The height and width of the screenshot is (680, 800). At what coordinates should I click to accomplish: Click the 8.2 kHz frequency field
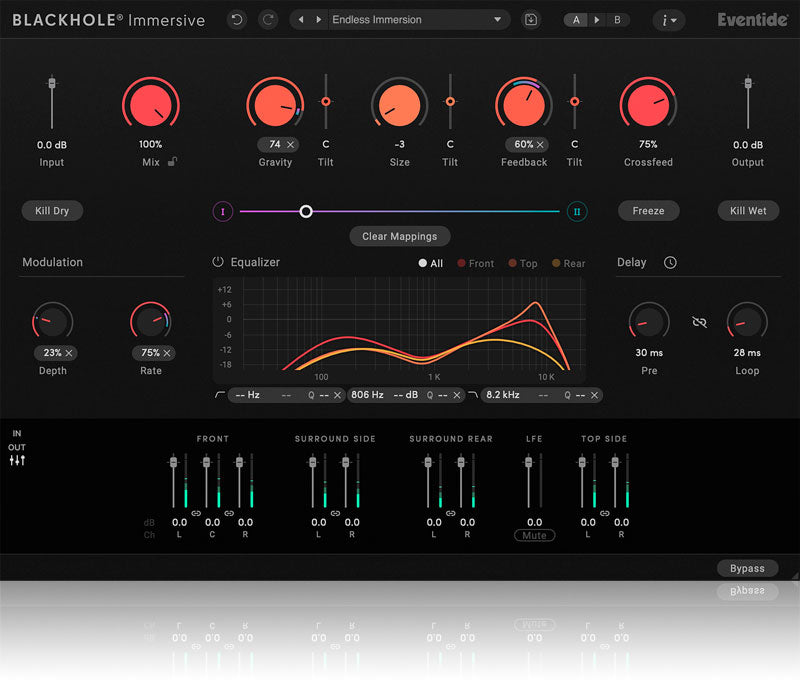(x=503, y=395)
